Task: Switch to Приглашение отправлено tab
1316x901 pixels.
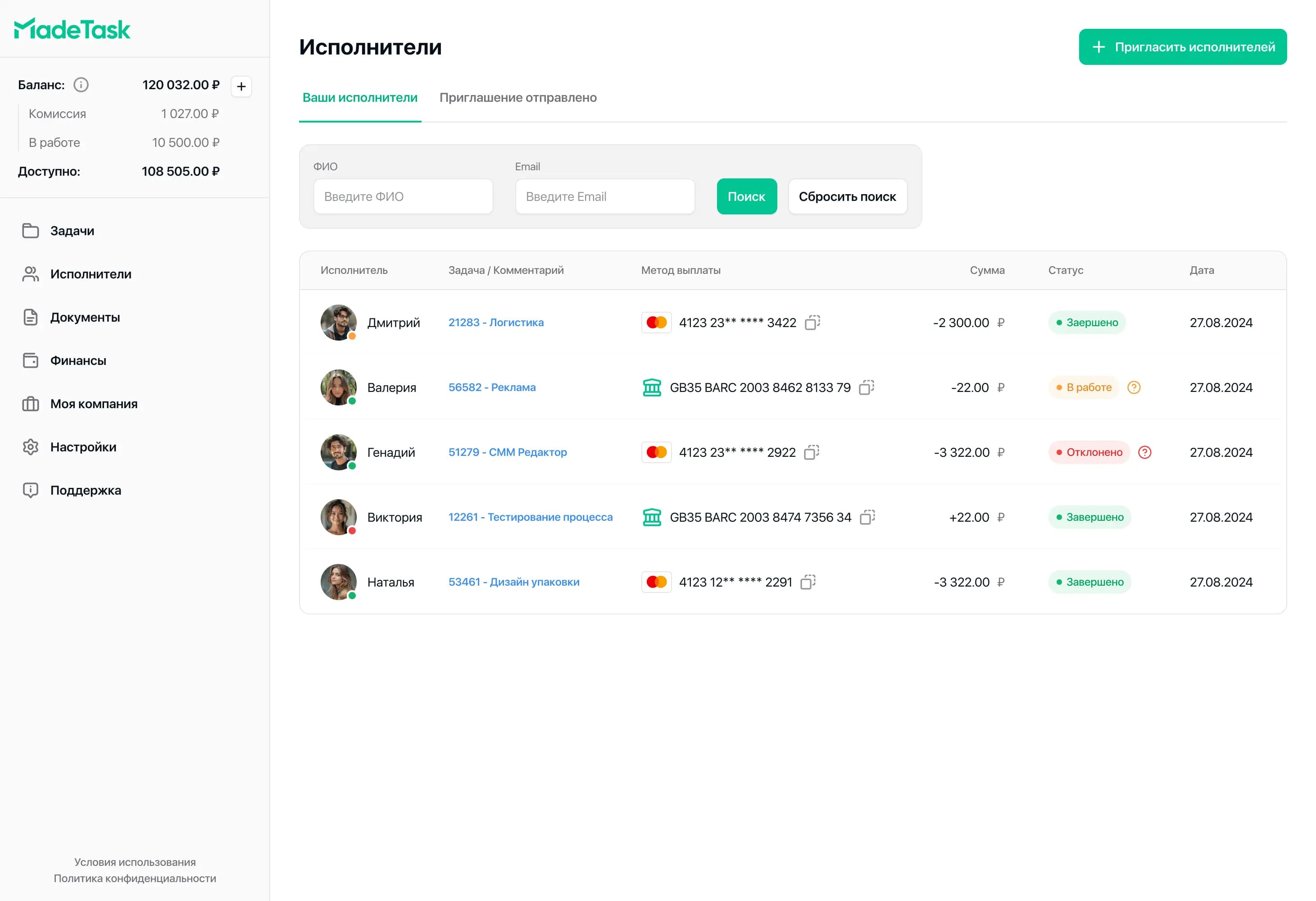Action: coord(517,98)
